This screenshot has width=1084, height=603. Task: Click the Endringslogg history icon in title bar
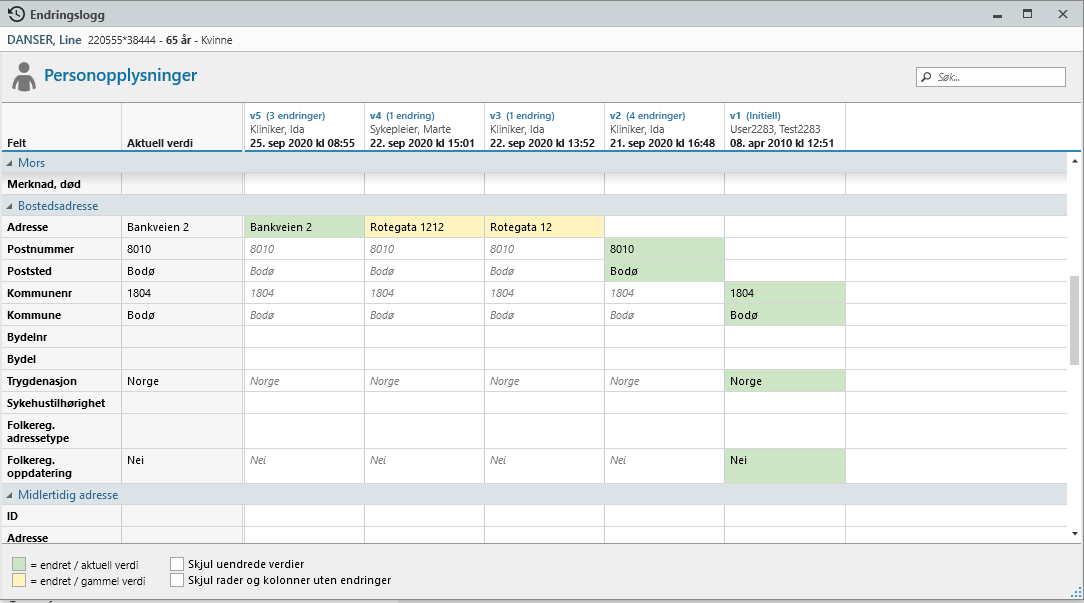tap(16, 15)
